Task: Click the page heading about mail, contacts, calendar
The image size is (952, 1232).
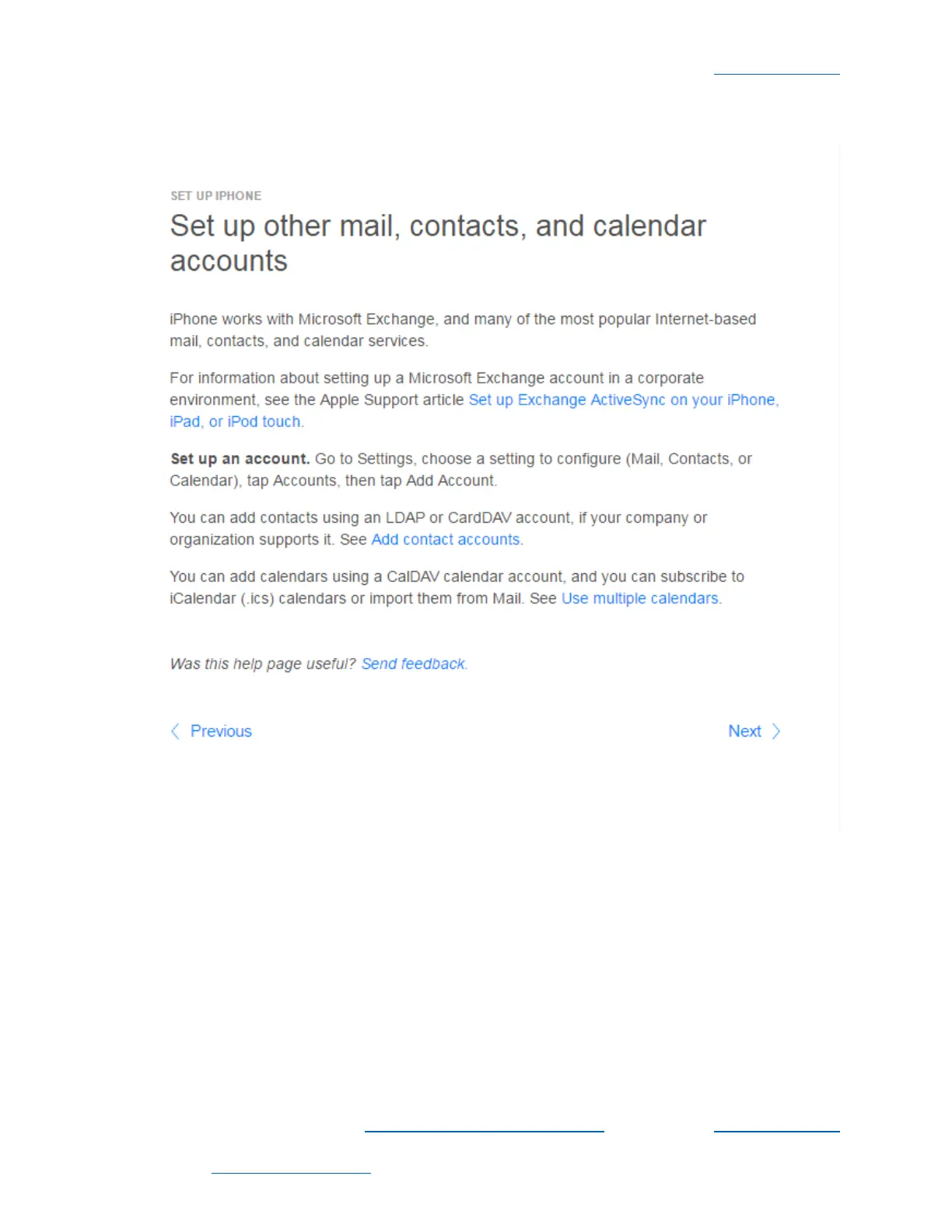Action: pyautogui.click(x=438, y=243)
